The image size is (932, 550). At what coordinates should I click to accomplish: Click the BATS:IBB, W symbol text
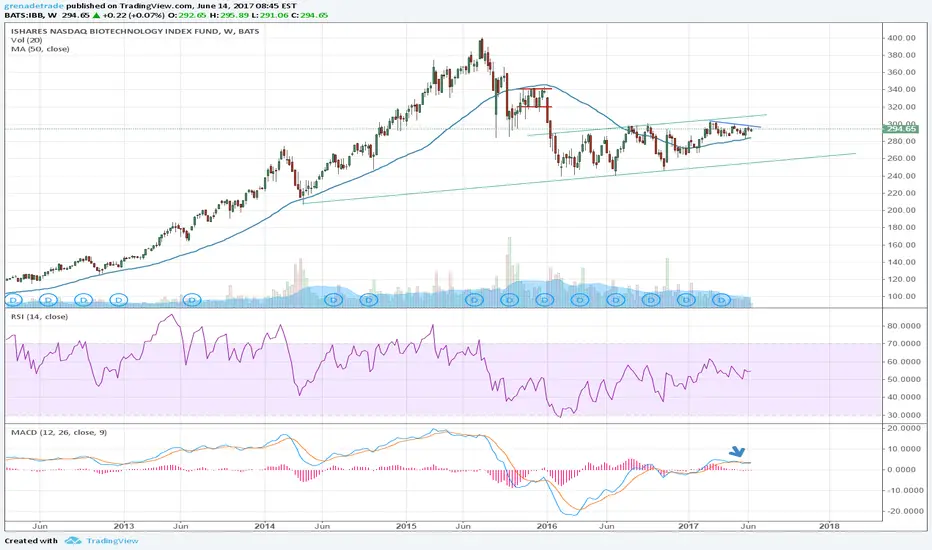coord(30,15)
